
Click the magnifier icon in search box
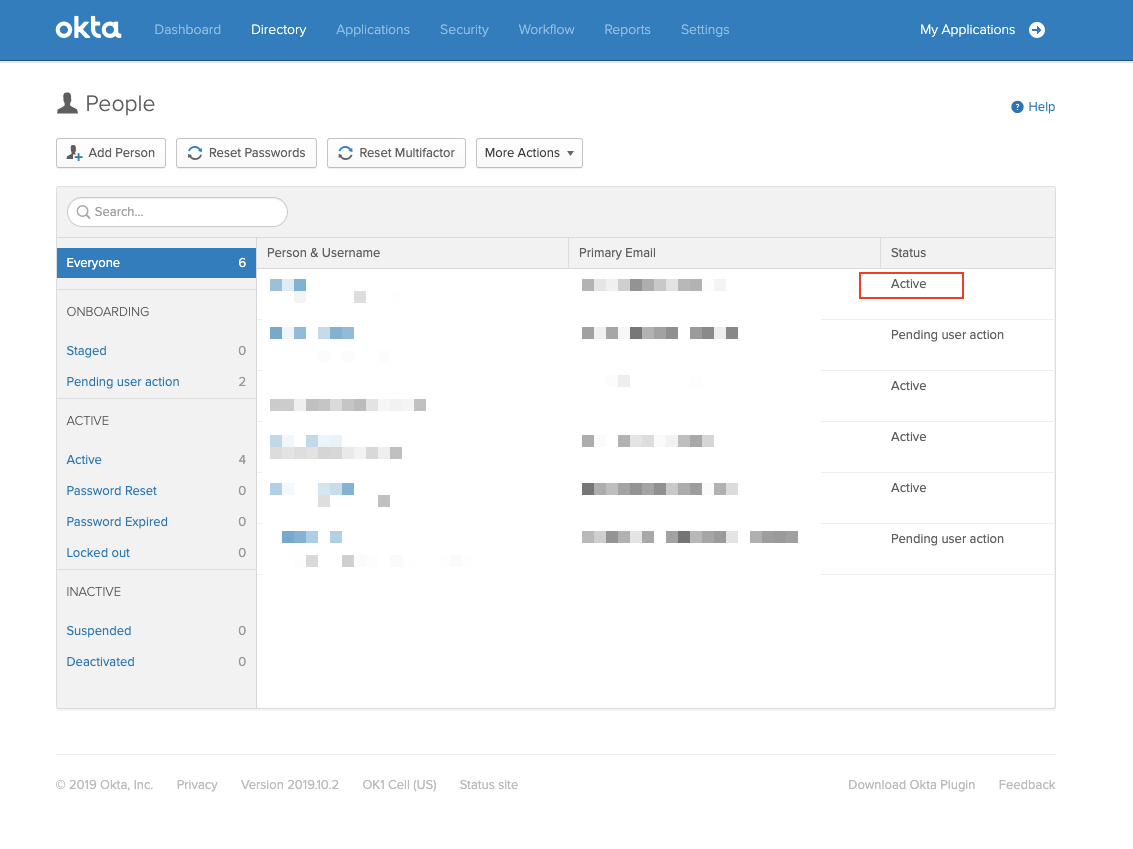(x=83, y=212)
